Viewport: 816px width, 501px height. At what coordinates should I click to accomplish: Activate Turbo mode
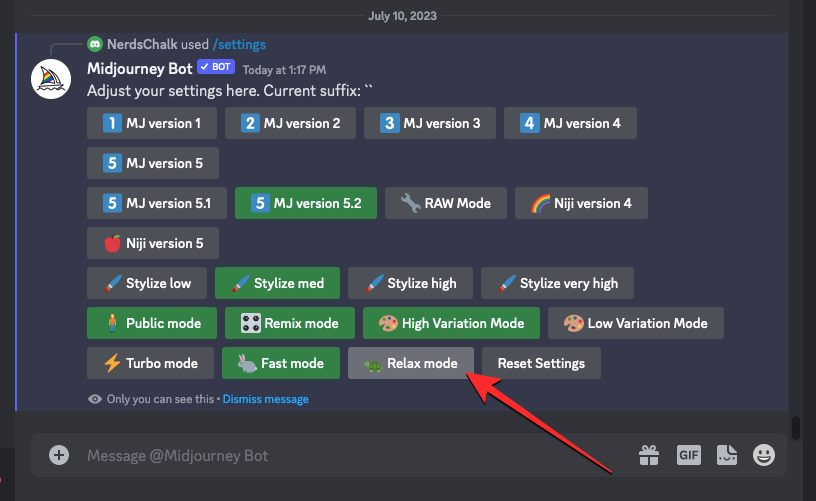click(x=150, y=363)
